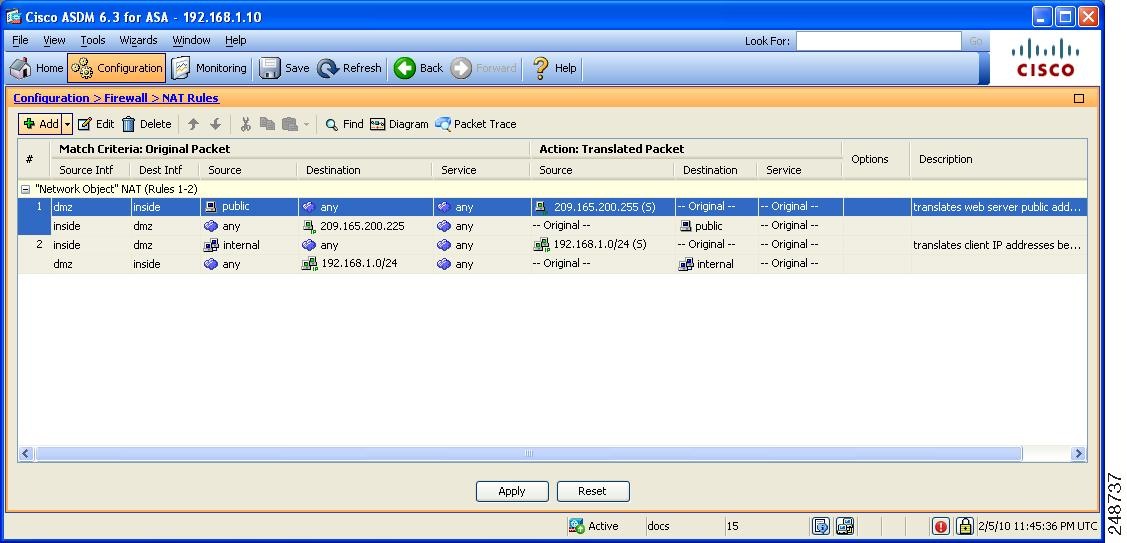Screen dimensions: 1127x543
Task: Click the status bar save-configuration icon
Action: (x=845, y=526)
